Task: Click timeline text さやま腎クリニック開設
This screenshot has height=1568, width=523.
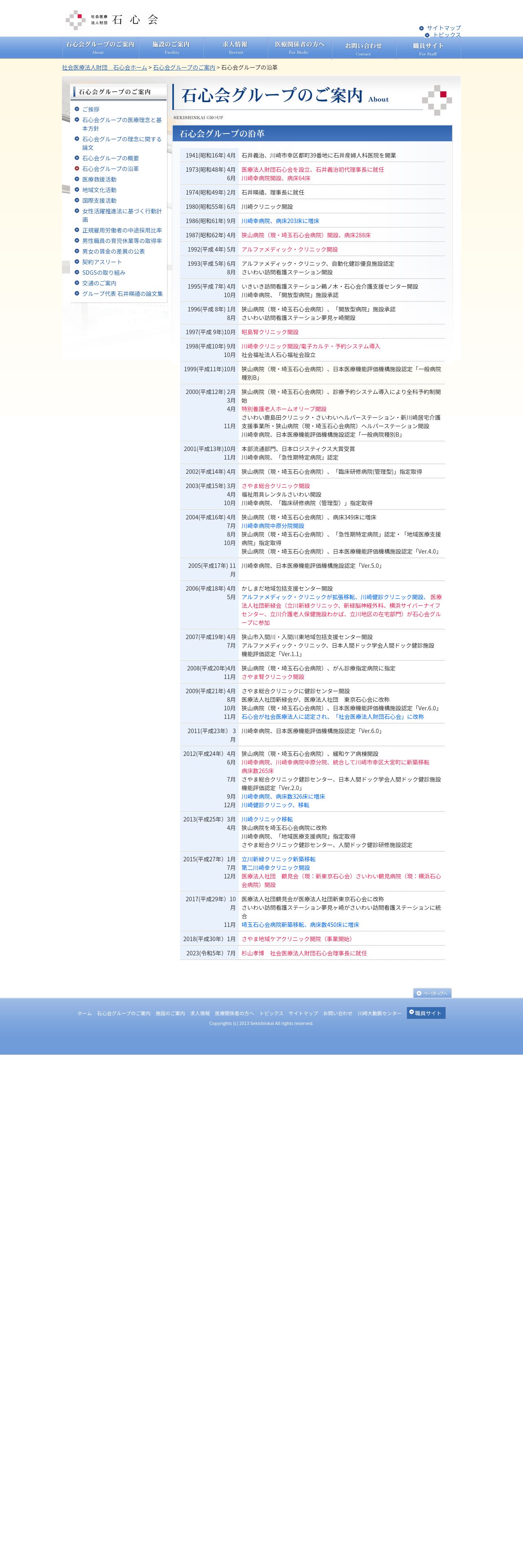Action: pos(273,677)
